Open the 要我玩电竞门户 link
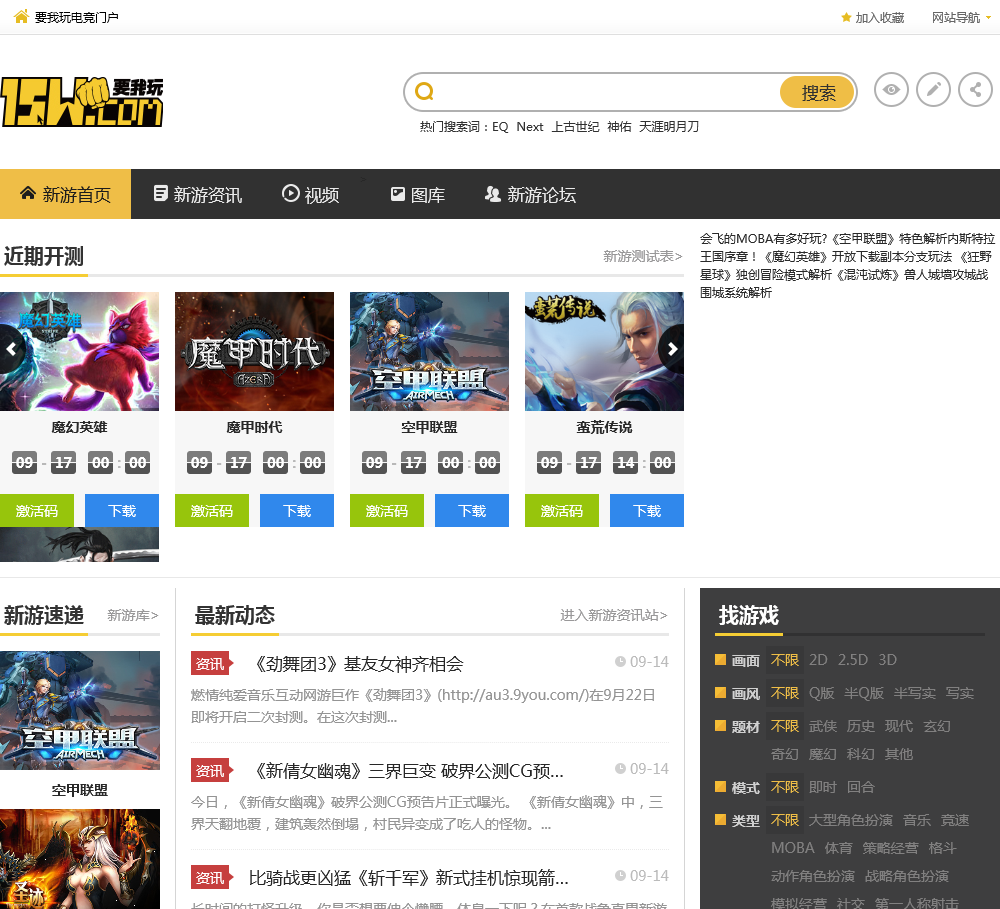The width and height of the screenshot is (1000, 909). pyautogui.click(x=77, y=17)
